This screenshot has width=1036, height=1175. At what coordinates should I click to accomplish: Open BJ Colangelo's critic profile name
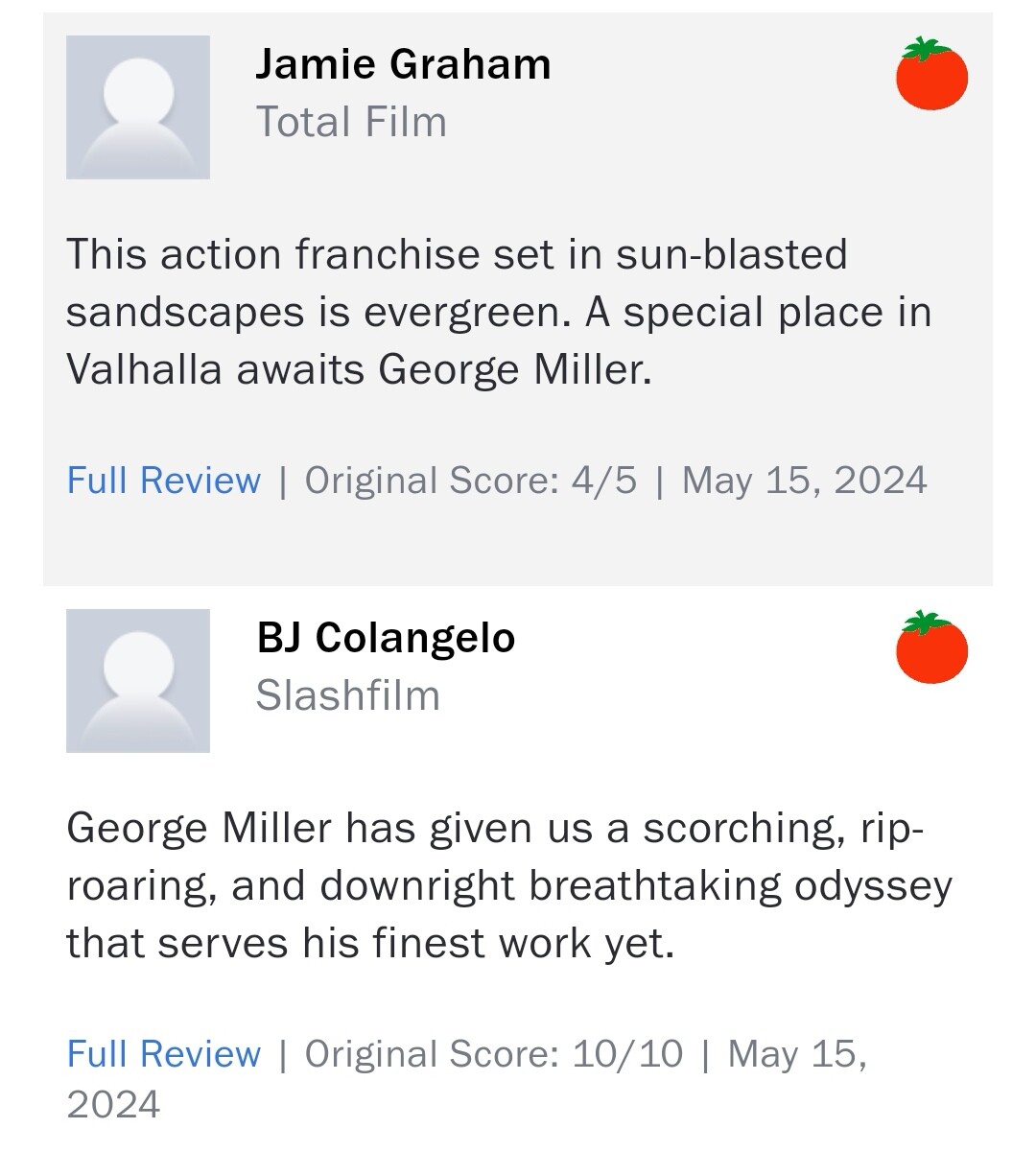(386, 638)
